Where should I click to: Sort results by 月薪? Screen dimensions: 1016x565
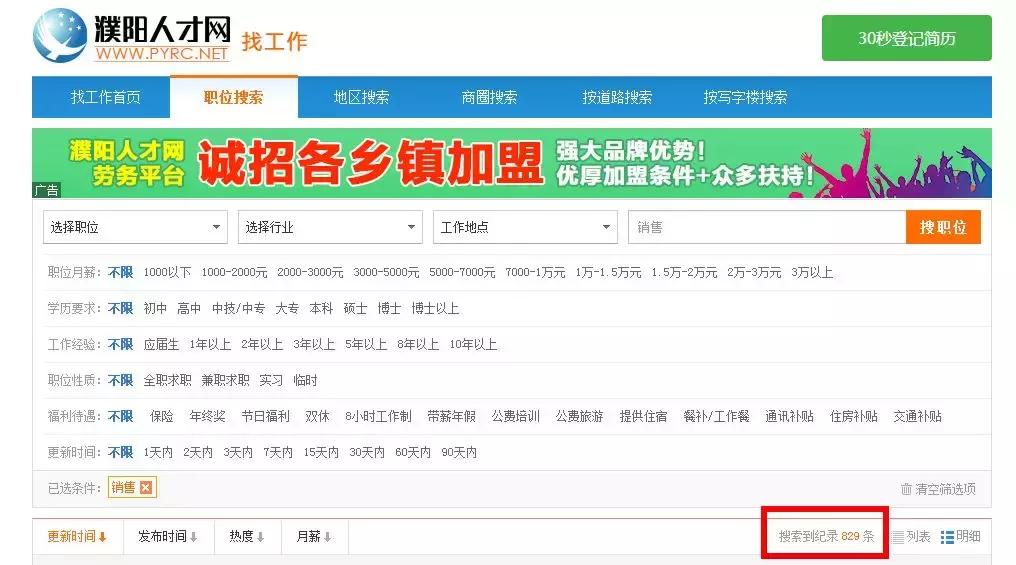pos(314,536)
